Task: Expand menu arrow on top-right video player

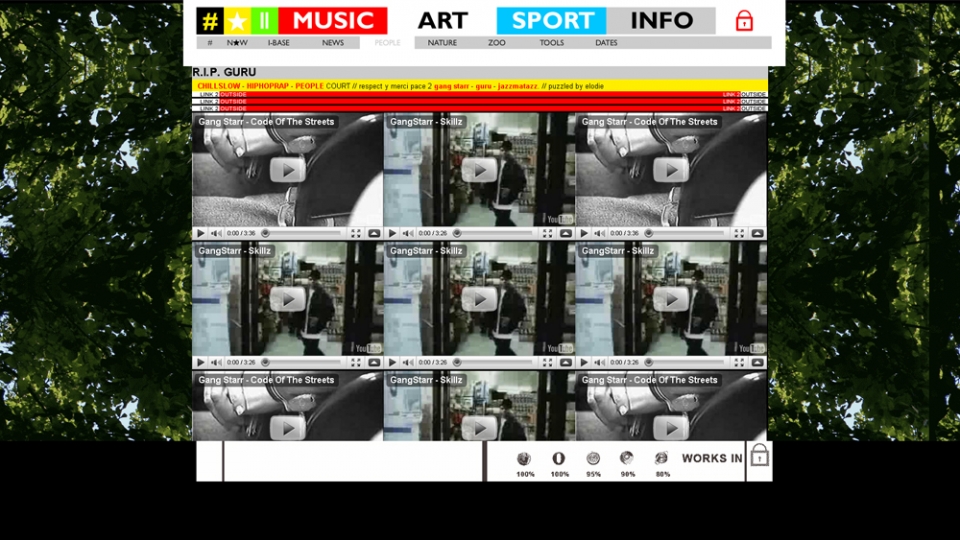Action: point(757,233)
